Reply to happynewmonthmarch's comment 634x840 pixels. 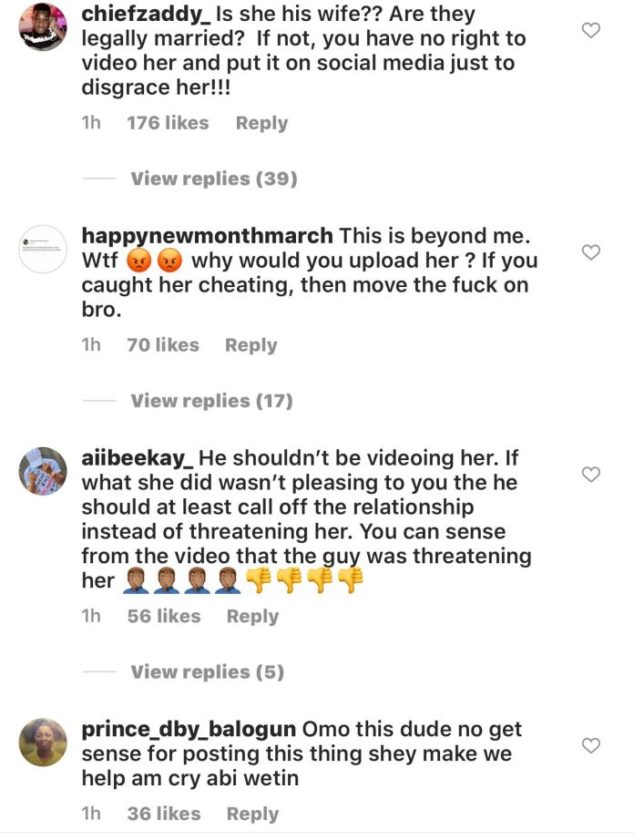(251, 345)
